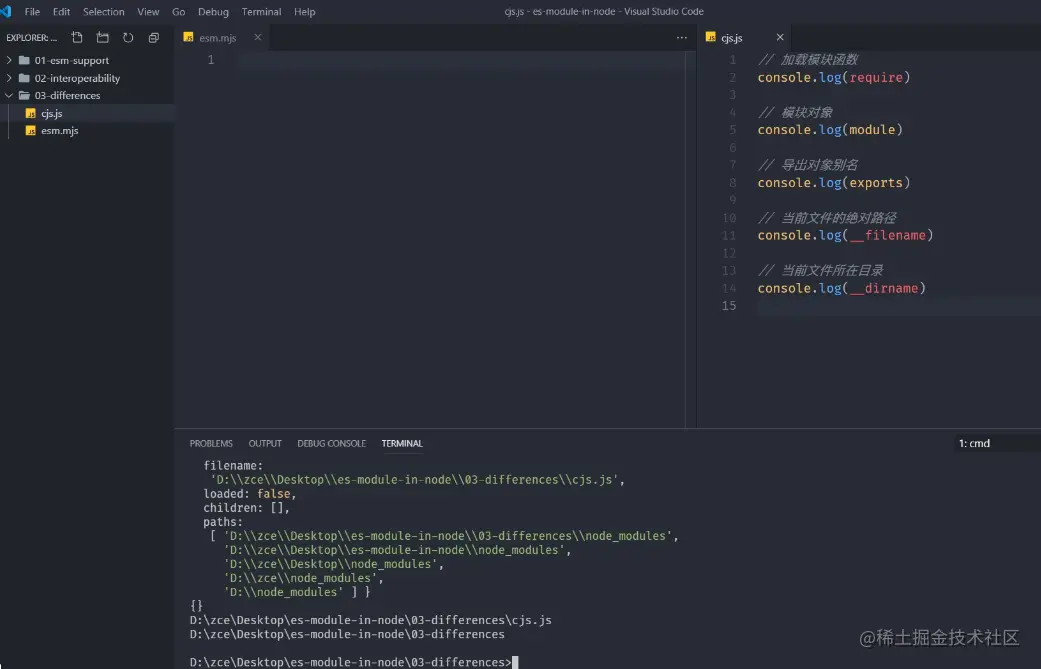Open the Selection menu
Image resolution: width=1041 pixels, height=669 pixels.
104,12
